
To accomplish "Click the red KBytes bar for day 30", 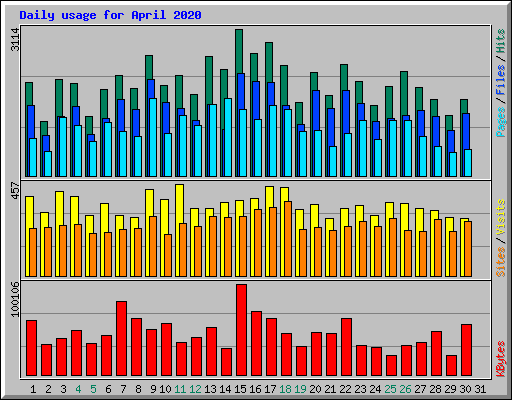I will click(467, 350).
